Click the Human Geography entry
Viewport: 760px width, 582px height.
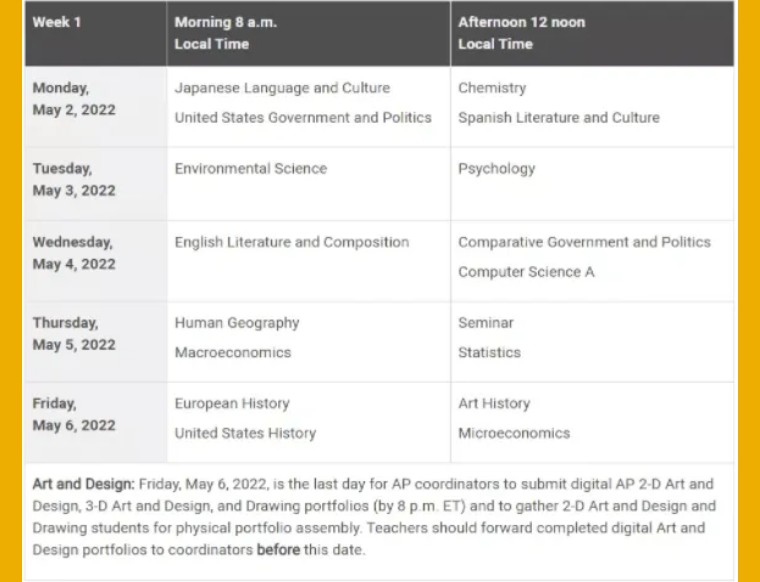point(237,323)
